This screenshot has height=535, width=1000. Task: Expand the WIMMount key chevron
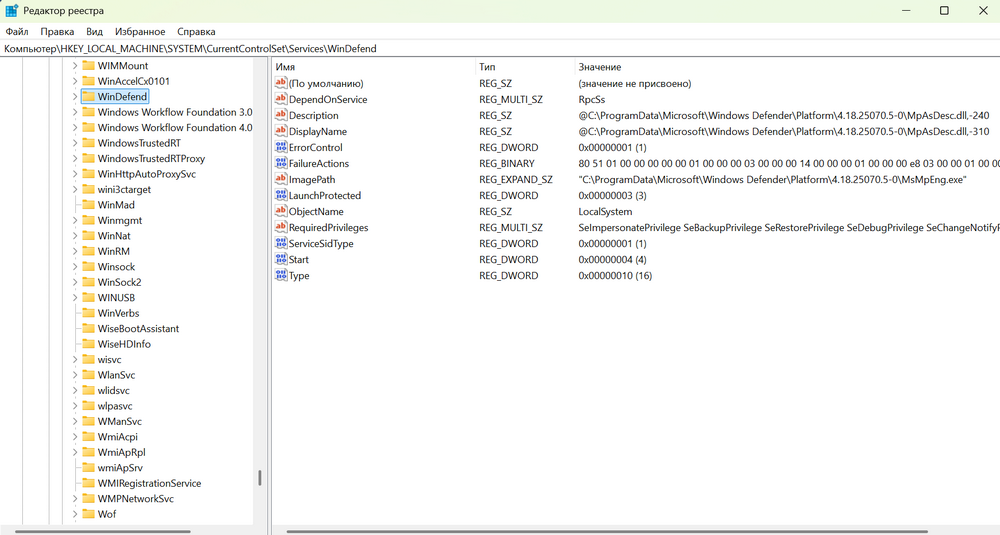pyautogui.click(x=75, y=66)
